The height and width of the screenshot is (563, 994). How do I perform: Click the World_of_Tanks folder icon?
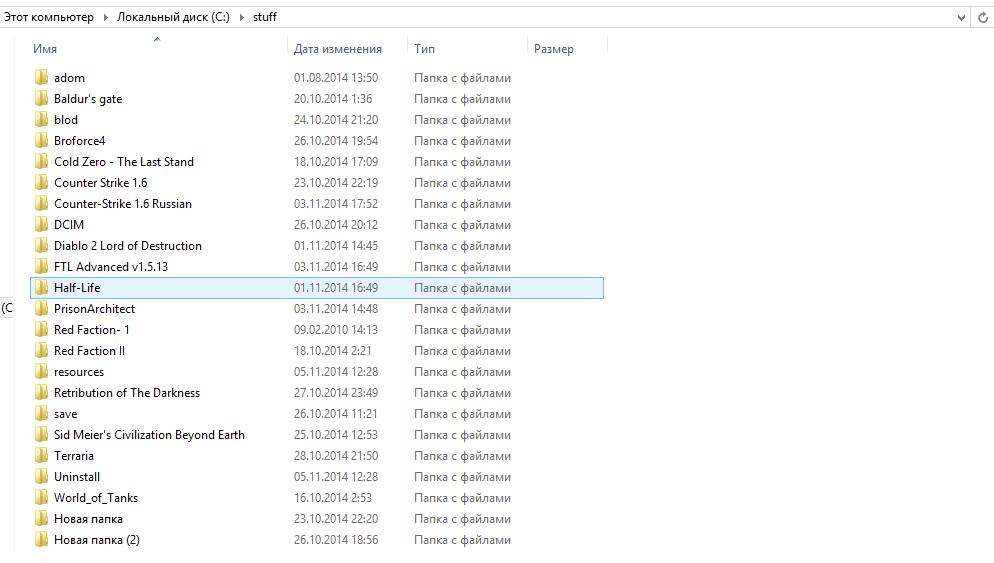pyautogui.click(x=41, y=498)
